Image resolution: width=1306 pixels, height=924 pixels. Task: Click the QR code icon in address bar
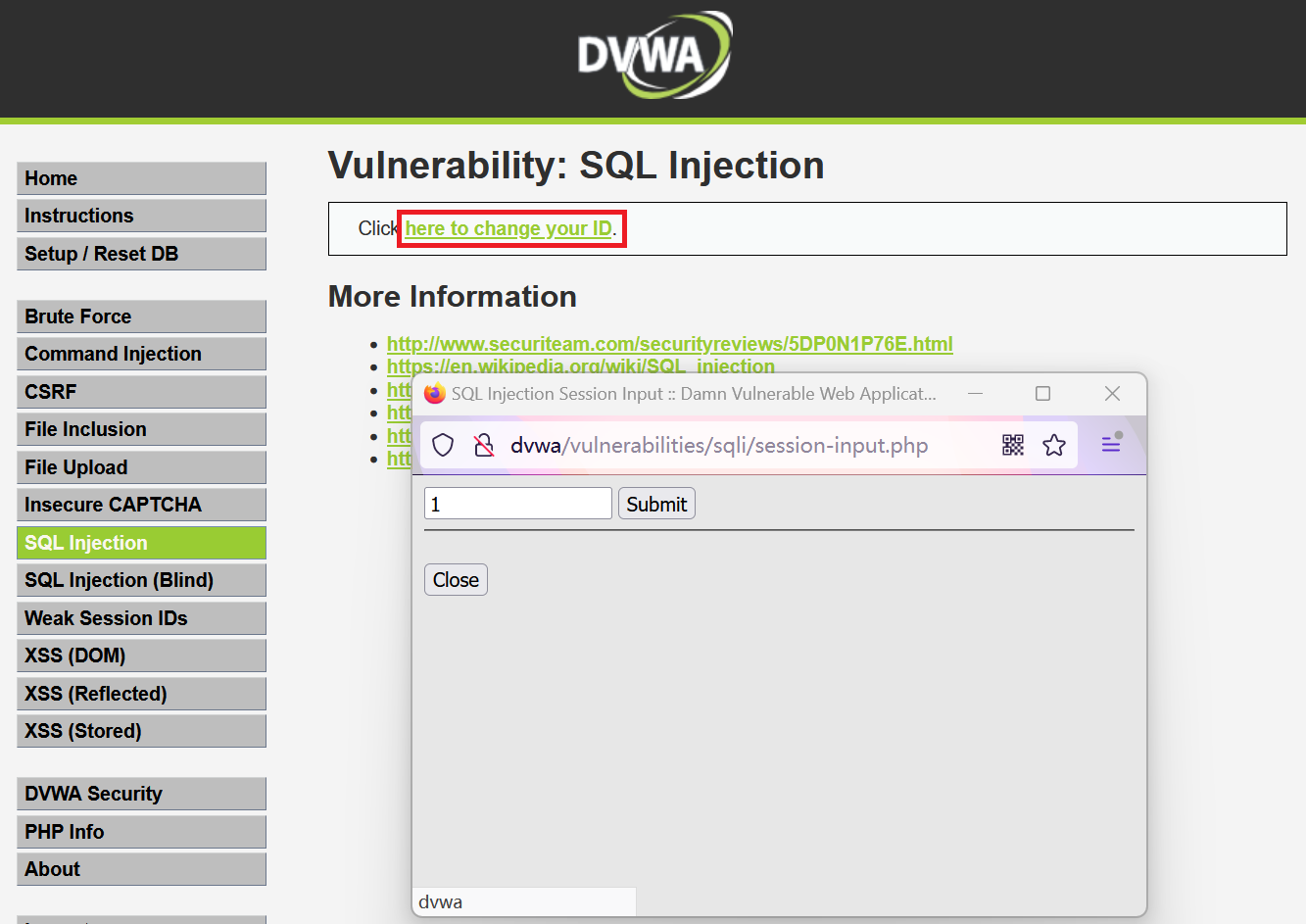(x=1013, y=446)
